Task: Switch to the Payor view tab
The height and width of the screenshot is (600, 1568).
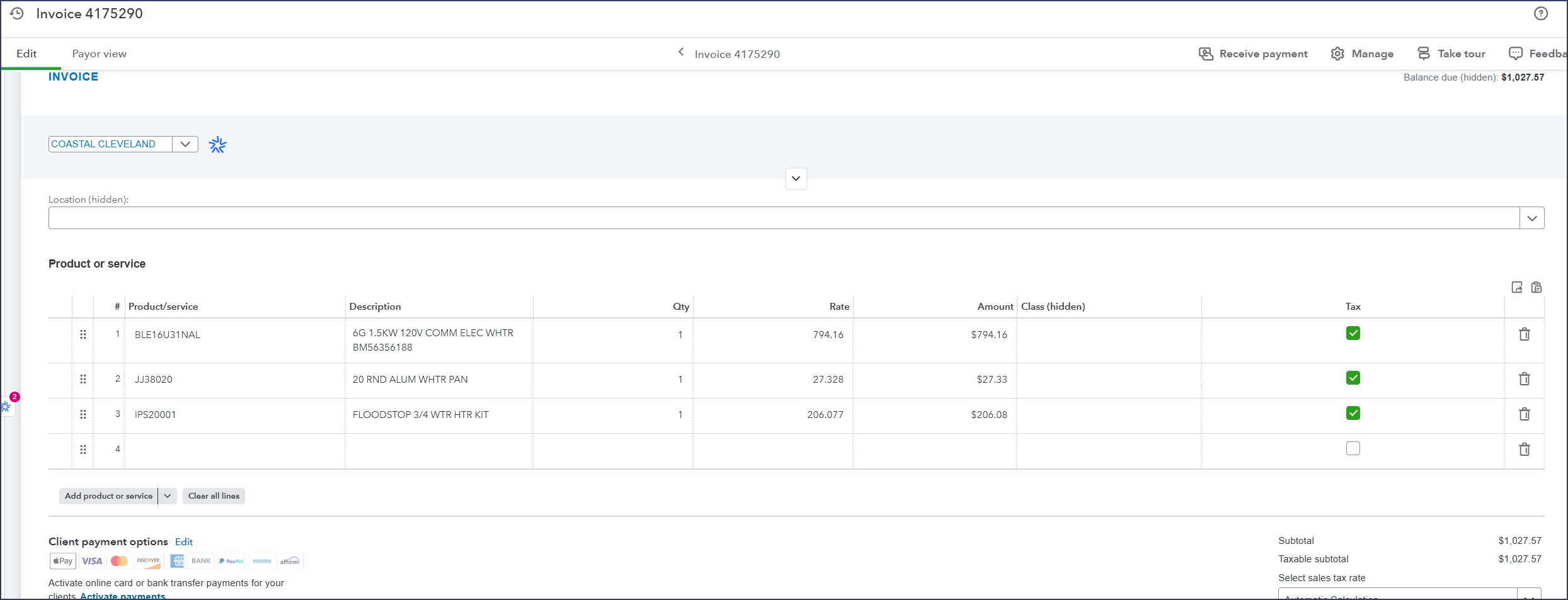Action: [x=100, y=54]
